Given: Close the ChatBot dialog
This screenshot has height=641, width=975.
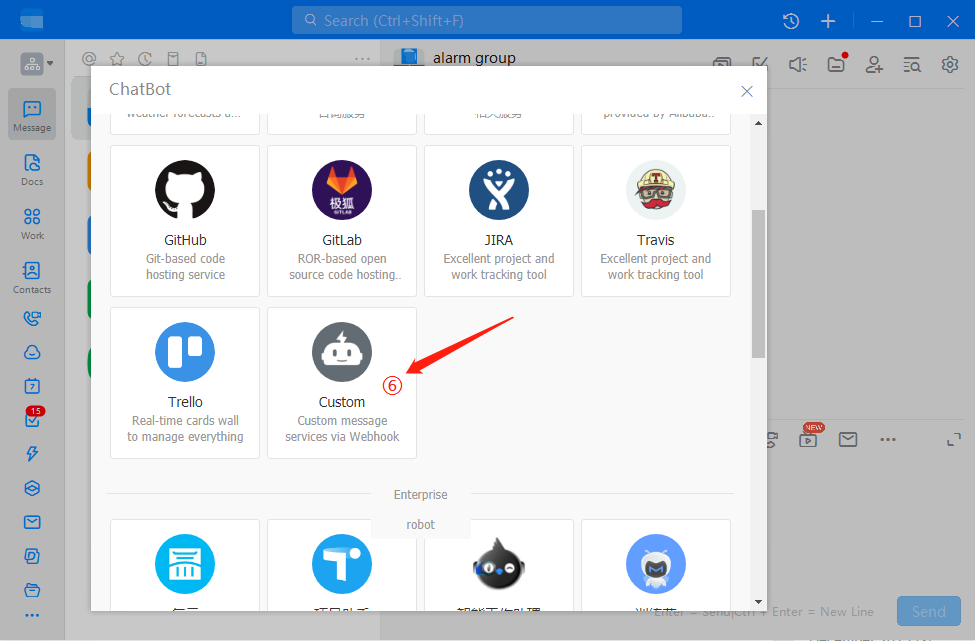Looking at the screenshot, I should (x=746, y=91).
